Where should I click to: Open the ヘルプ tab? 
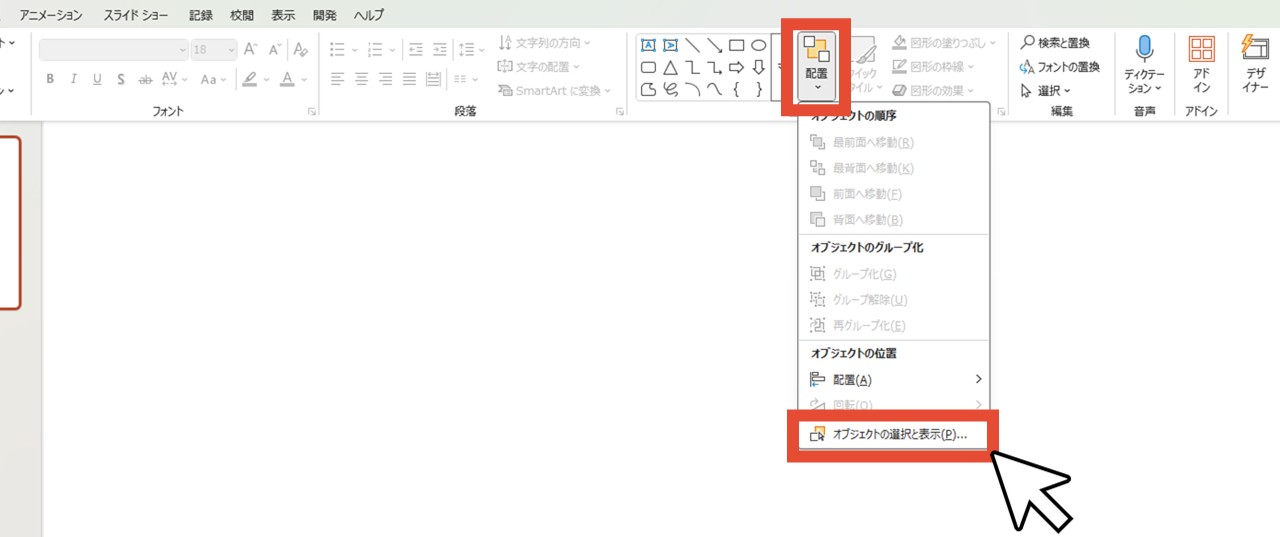[x=368, y=15]
